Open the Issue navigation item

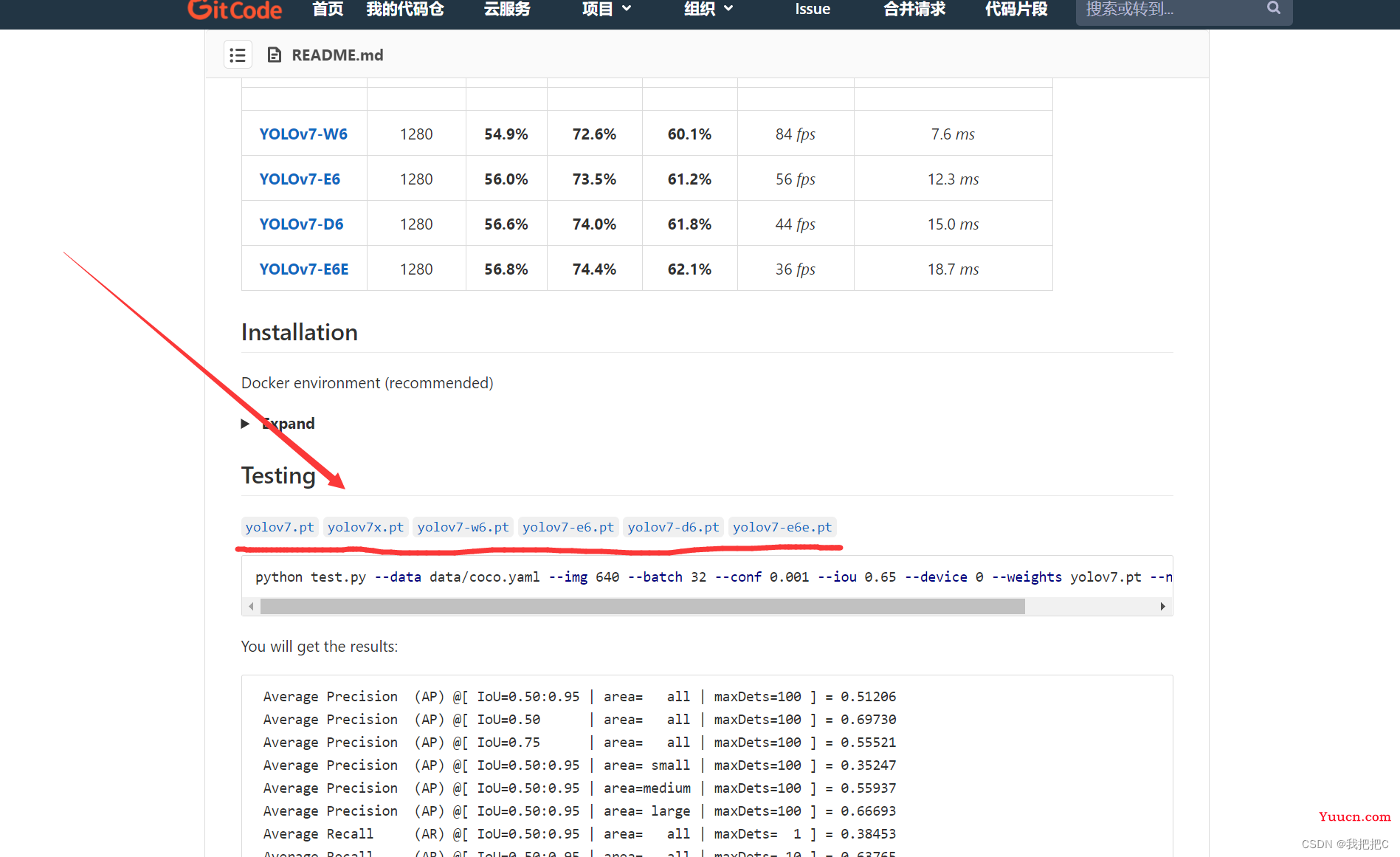[x=813, y=9]
